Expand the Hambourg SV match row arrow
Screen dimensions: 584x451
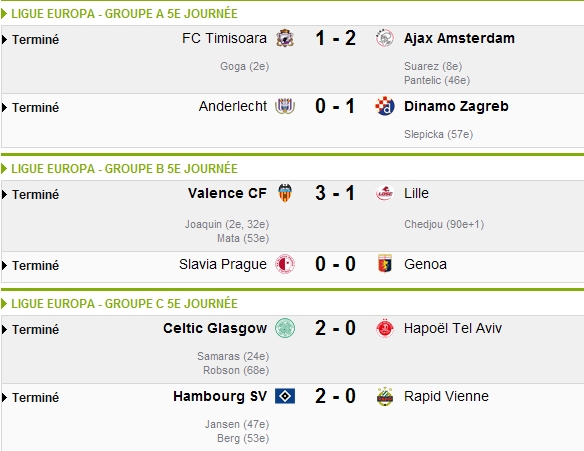[4, 397]
